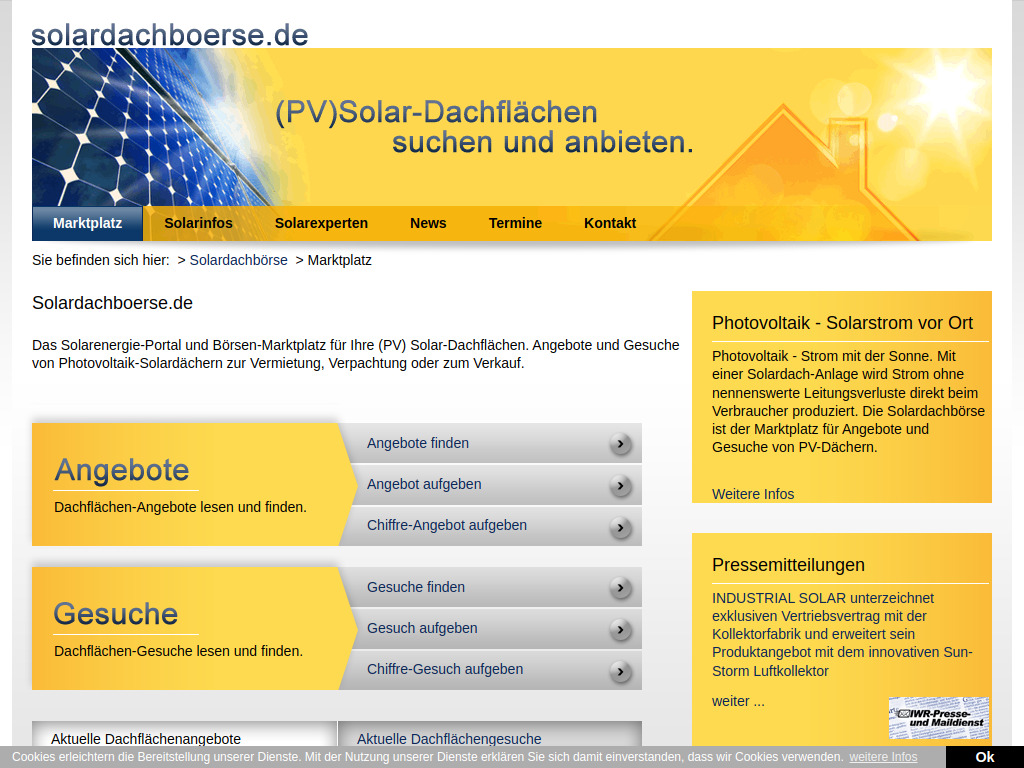Click the arrow icon next to Angebote finden
Viewport: 1024px width, 768px height.
click(x=622, y=443)
